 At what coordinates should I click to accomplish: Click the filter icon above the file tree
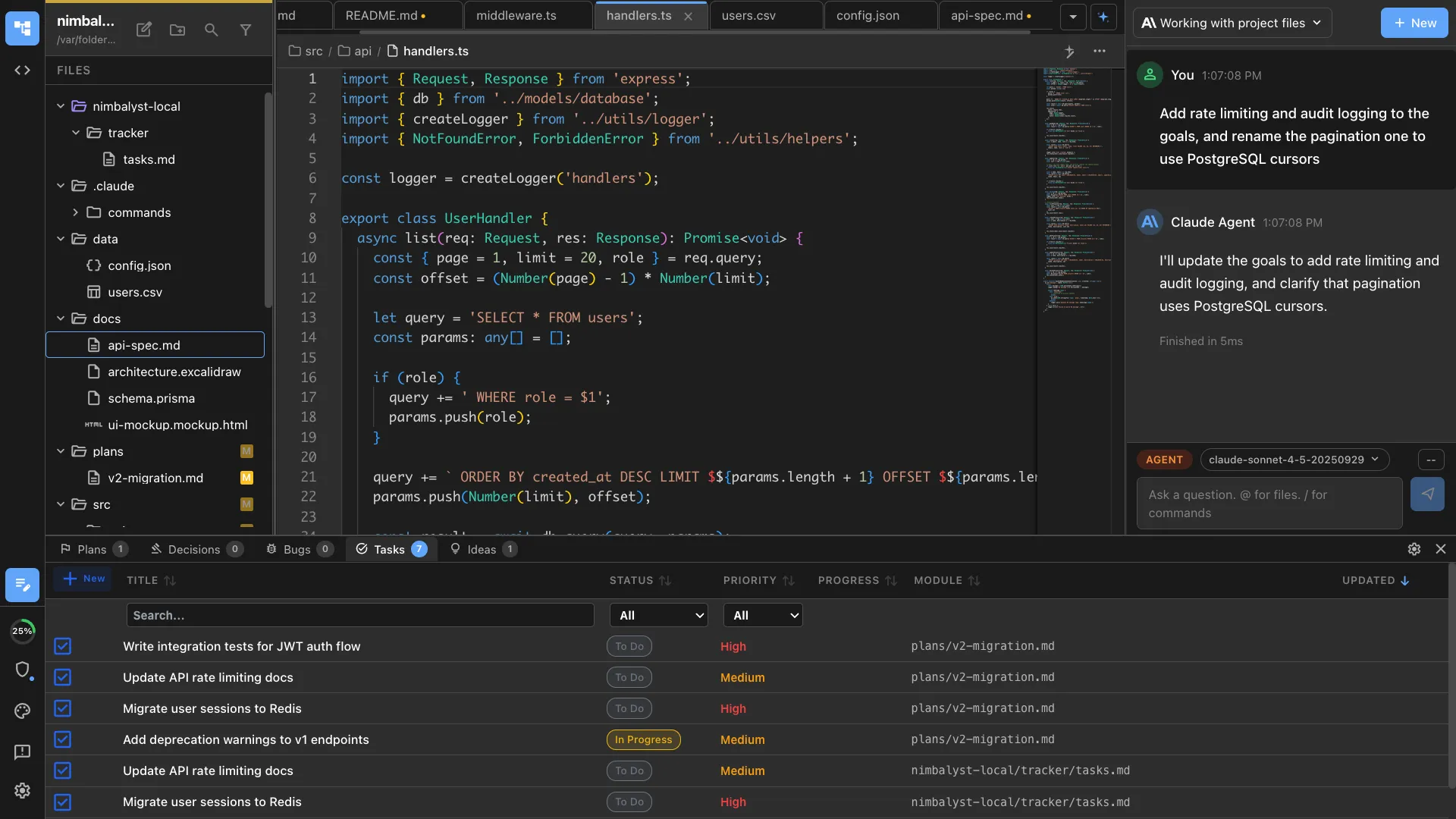coord(246,30)
